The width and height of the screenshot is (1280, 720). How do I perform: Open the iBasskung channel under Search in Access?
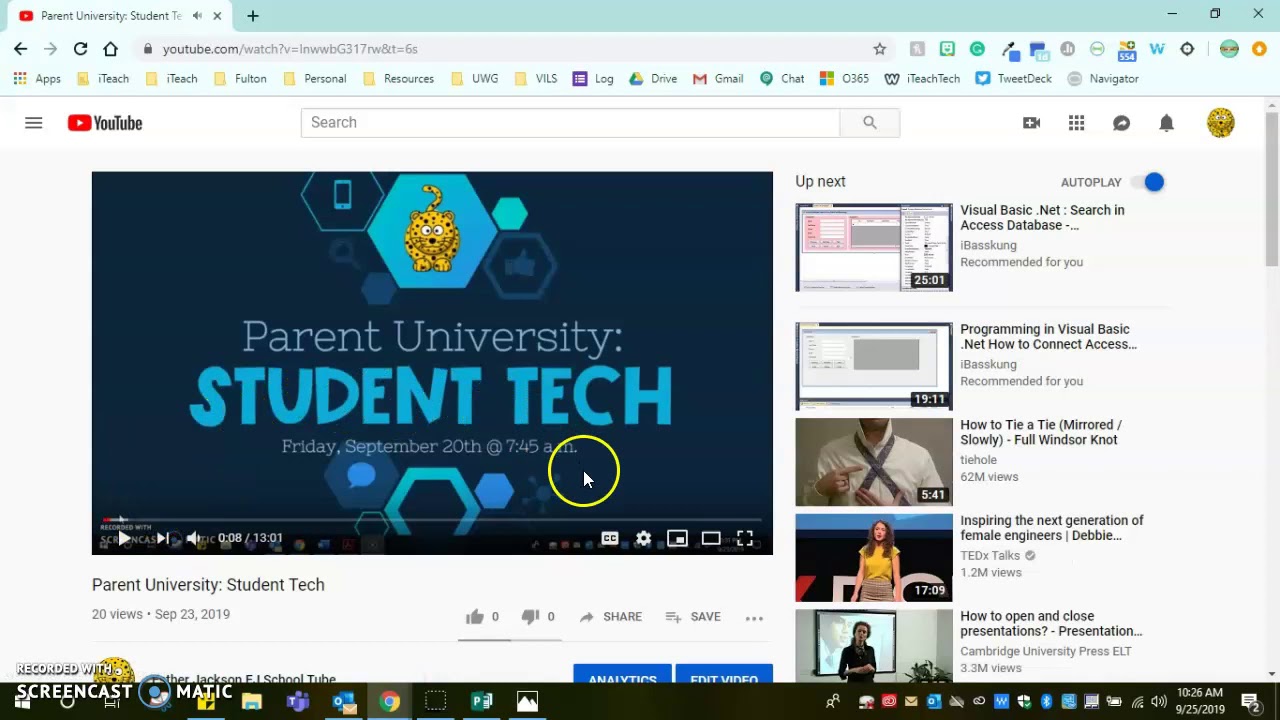[988, 245]
